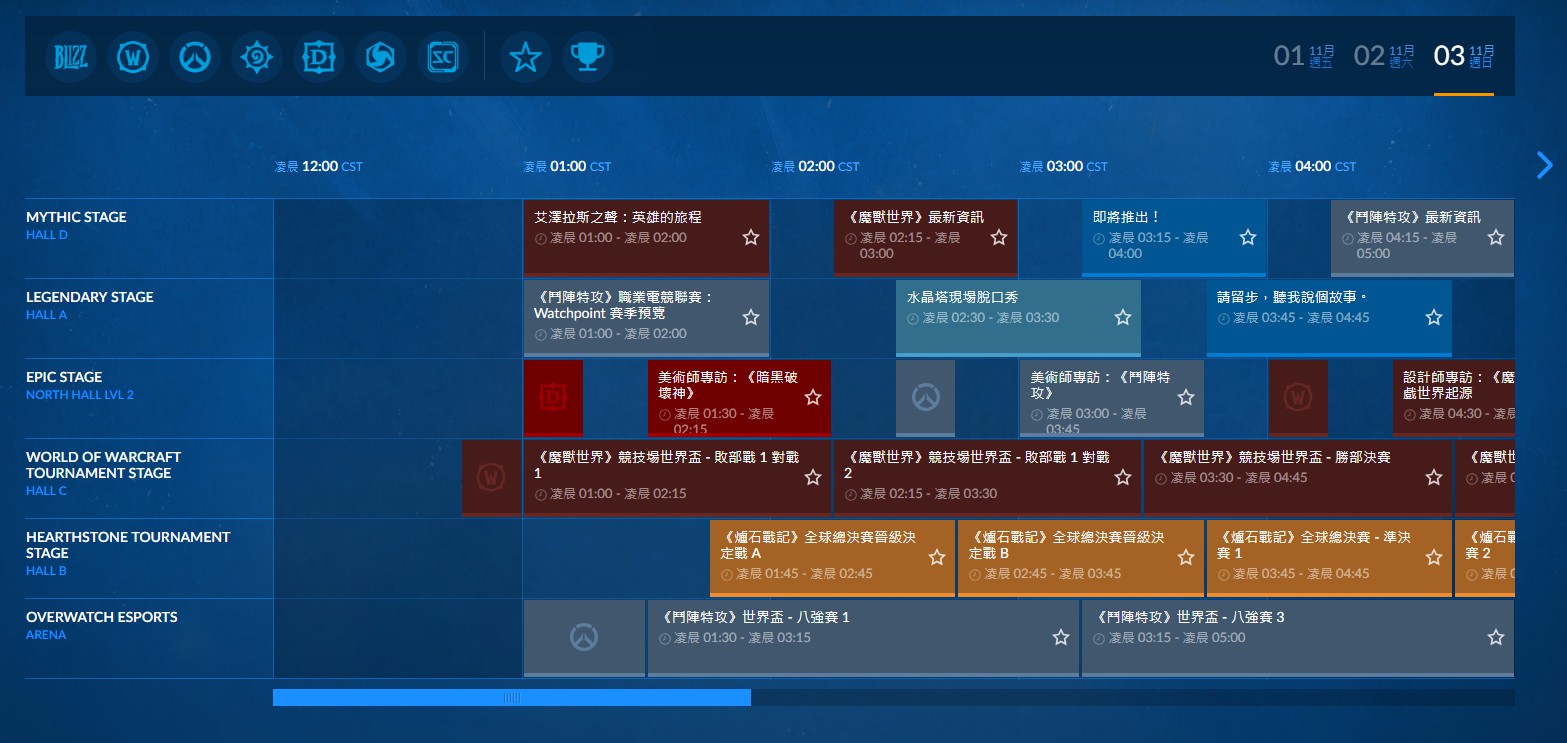Viewport: 1567px width, 743px height.
Task: Click the 凌晨 01:00 CST time header
Action: pyautogui.click(x=567, y=167)
